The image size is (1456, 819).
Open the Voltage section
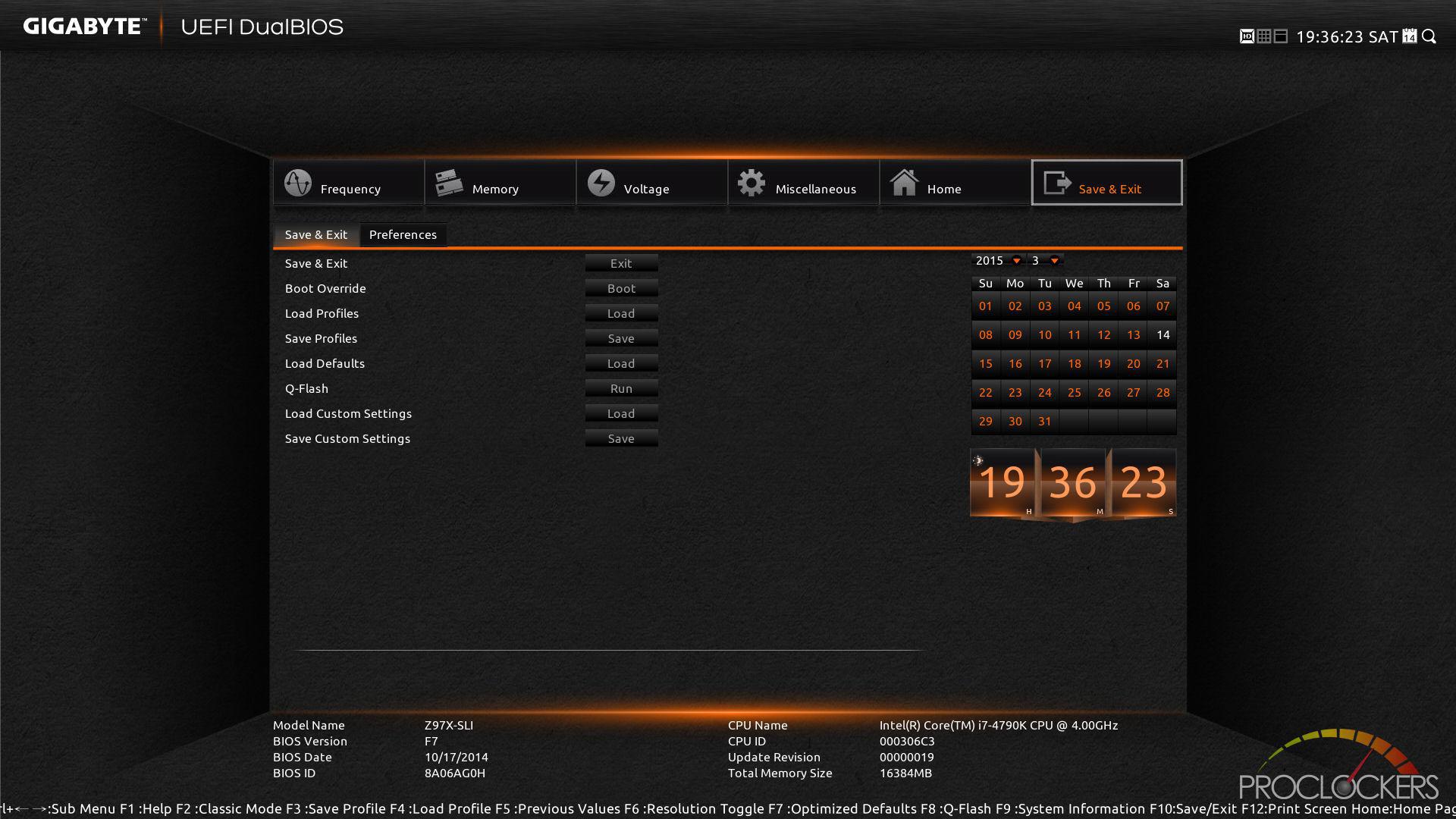coord(652,183)
